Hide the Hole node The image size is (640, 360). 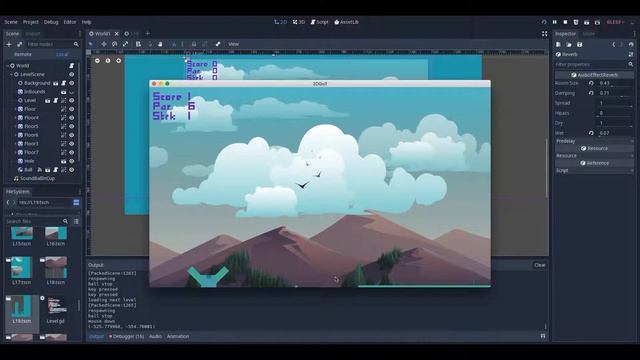[x=72, y=161]
